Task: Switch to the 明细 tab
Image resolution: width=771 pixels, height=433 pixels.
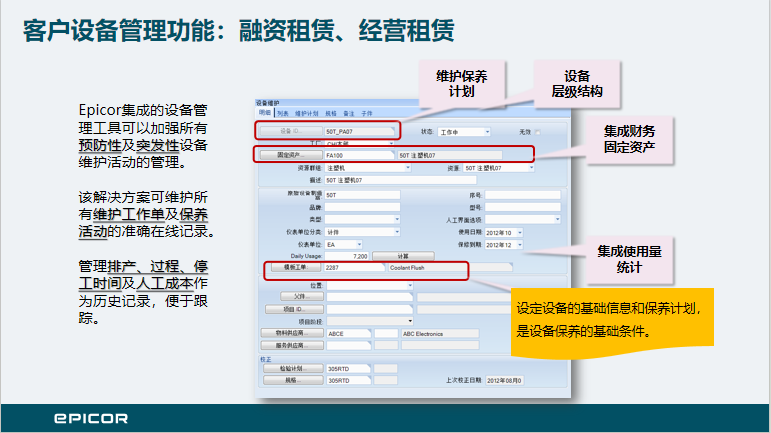Action: click(265, 113)
